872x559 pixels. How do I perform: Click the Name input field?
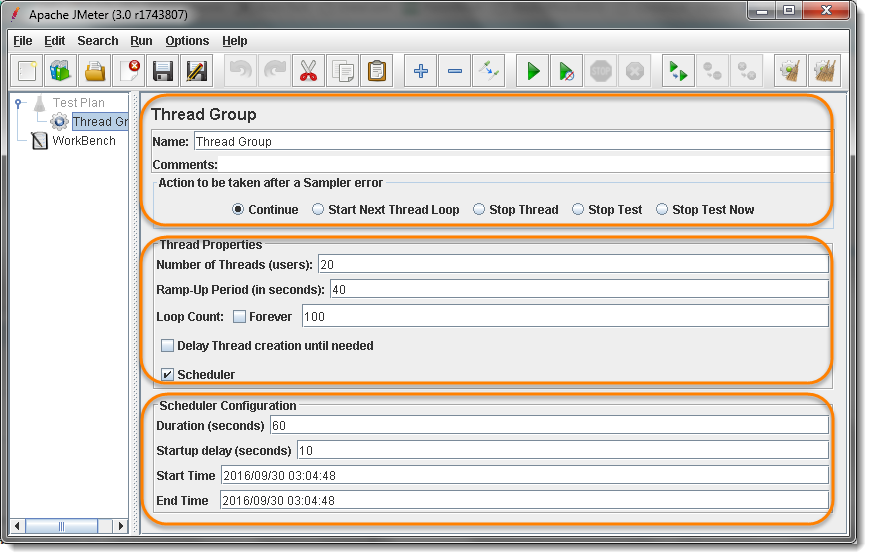(x=513, y=142)
